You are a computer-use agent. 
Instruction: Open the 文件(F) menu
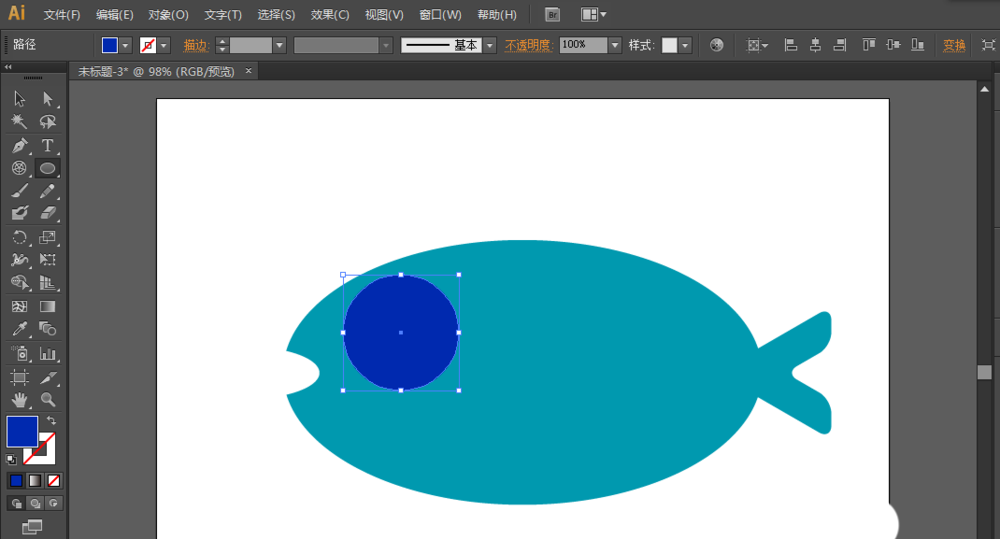click(62, 15)
